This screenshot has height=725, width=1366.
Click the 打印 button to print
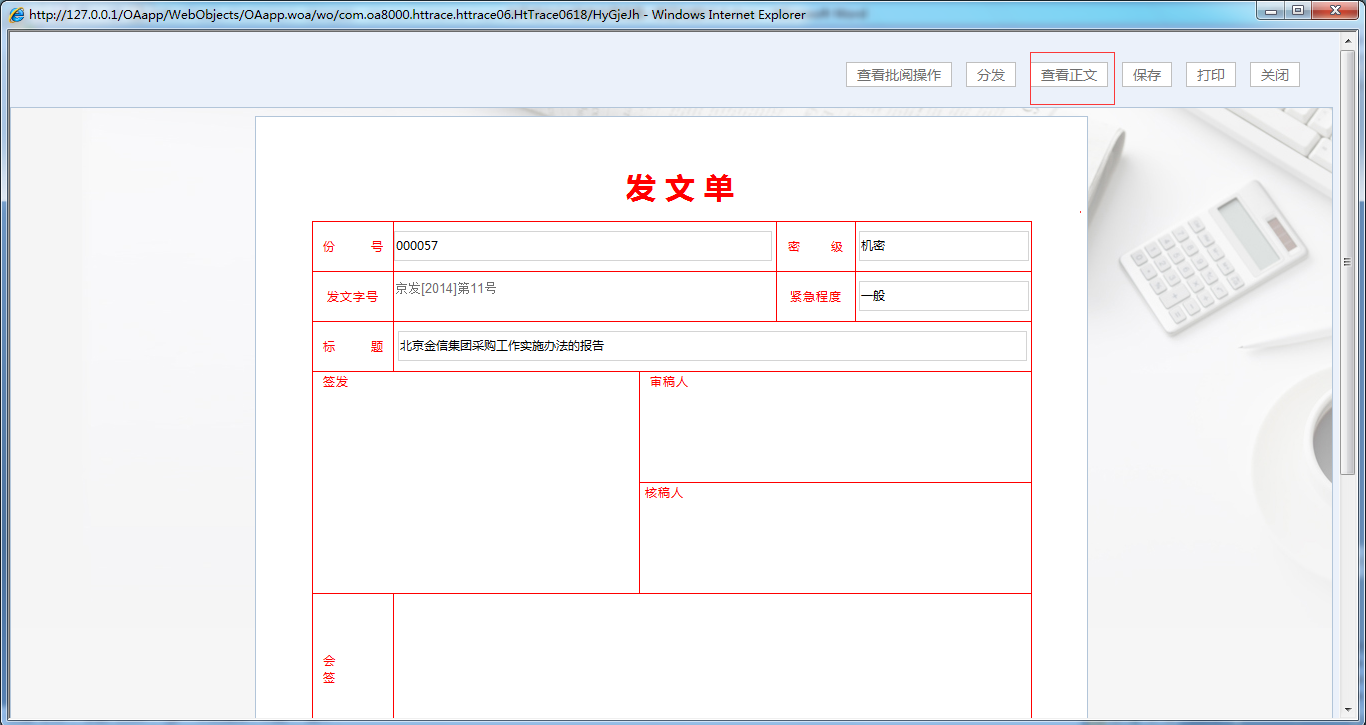click(x=1210, y=74)
